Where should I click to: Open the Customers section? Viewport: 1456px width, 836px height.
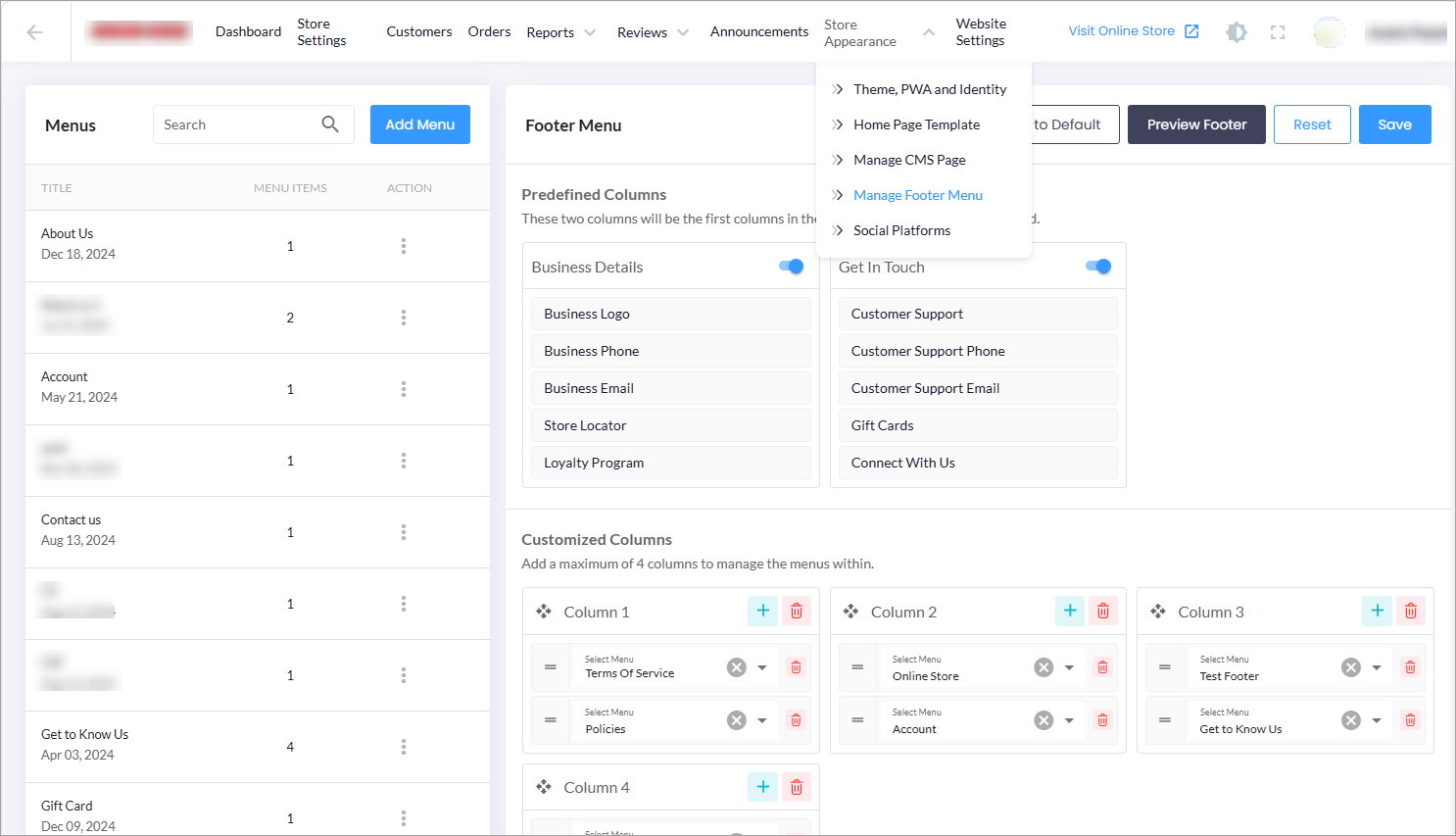tap(419, 31)
